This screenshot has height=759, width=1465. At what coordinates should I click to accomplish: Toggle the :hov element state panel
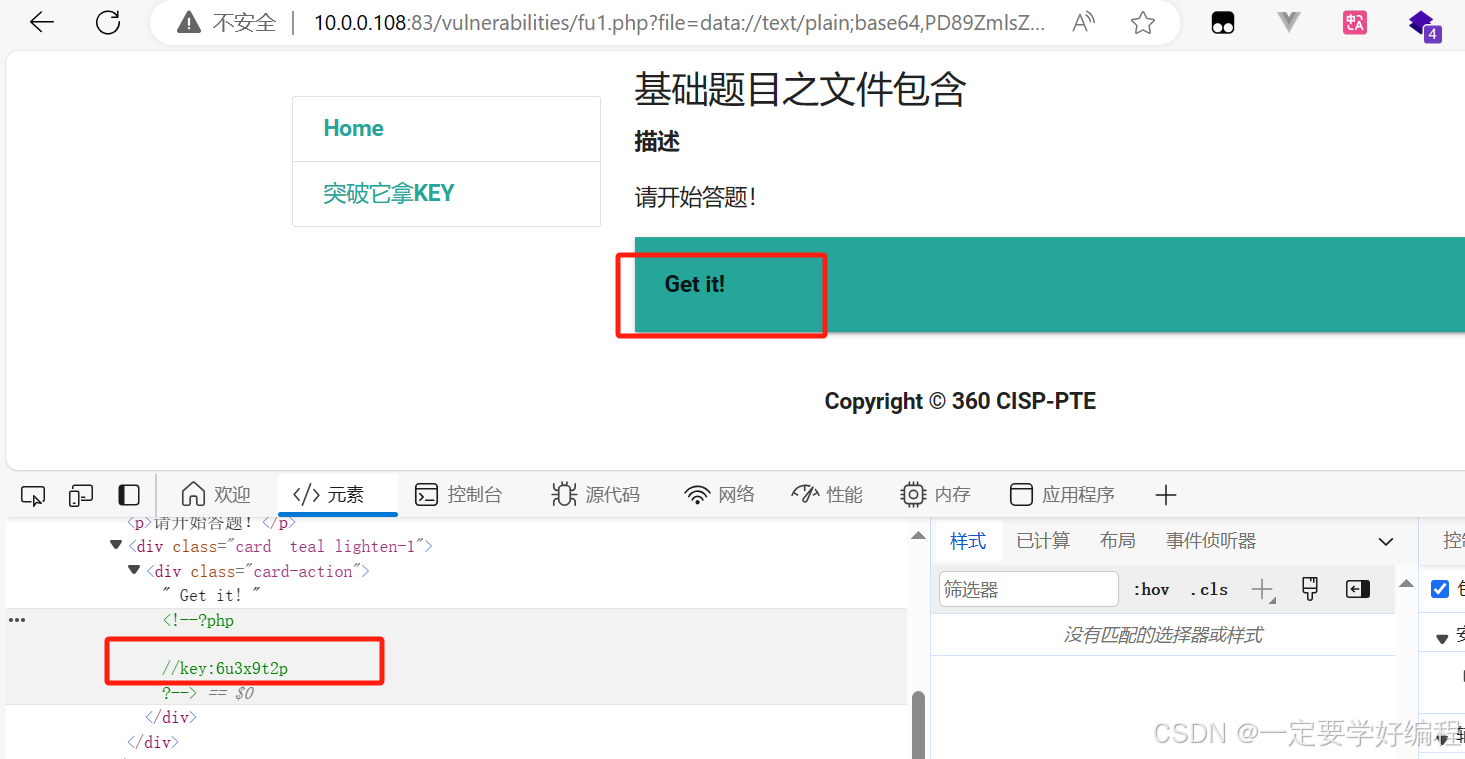(x=1151, y=589)
